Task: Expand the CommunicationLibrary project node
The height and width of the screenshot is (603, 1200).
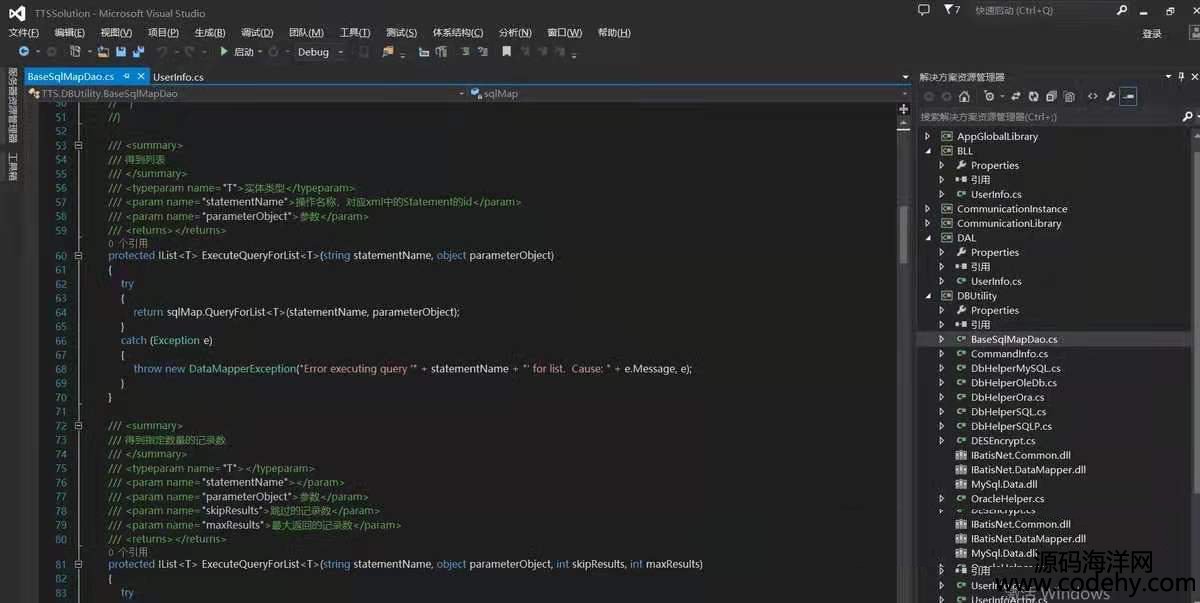Action: [927, 223]
